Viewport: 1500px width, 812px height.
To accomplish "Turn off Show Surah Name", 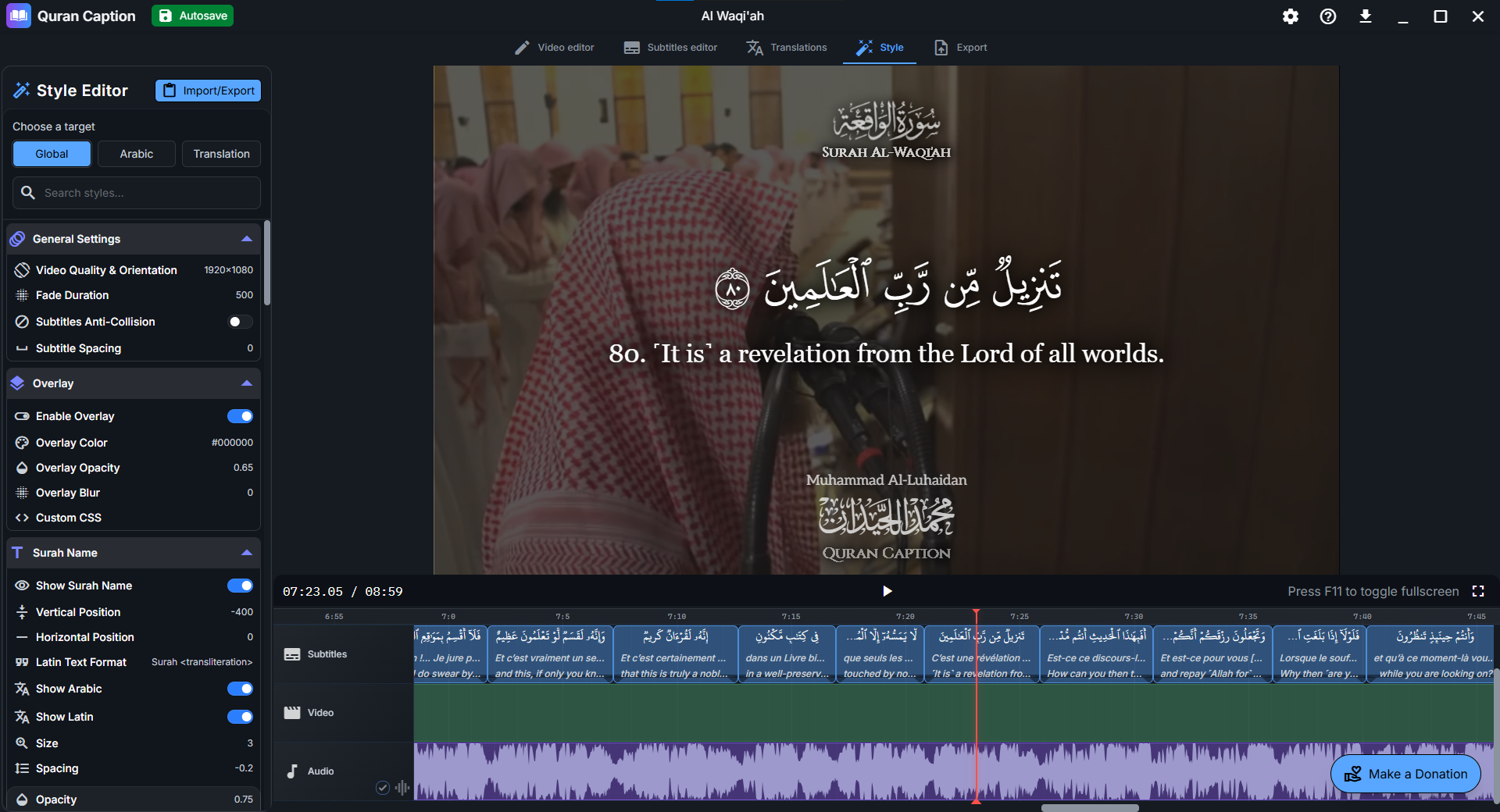I will tap(239, 586).
